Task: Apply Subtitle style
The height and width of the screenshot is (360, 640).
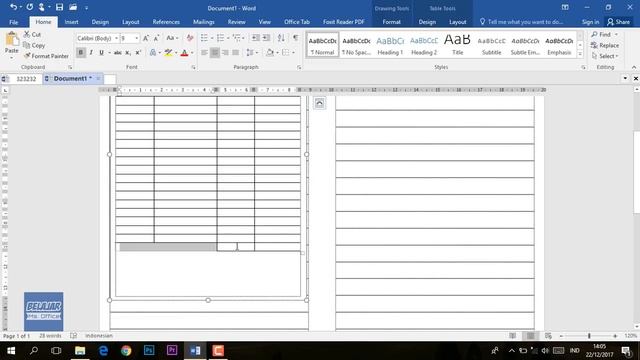Action: pyautogui.click(x=491, y=45)
